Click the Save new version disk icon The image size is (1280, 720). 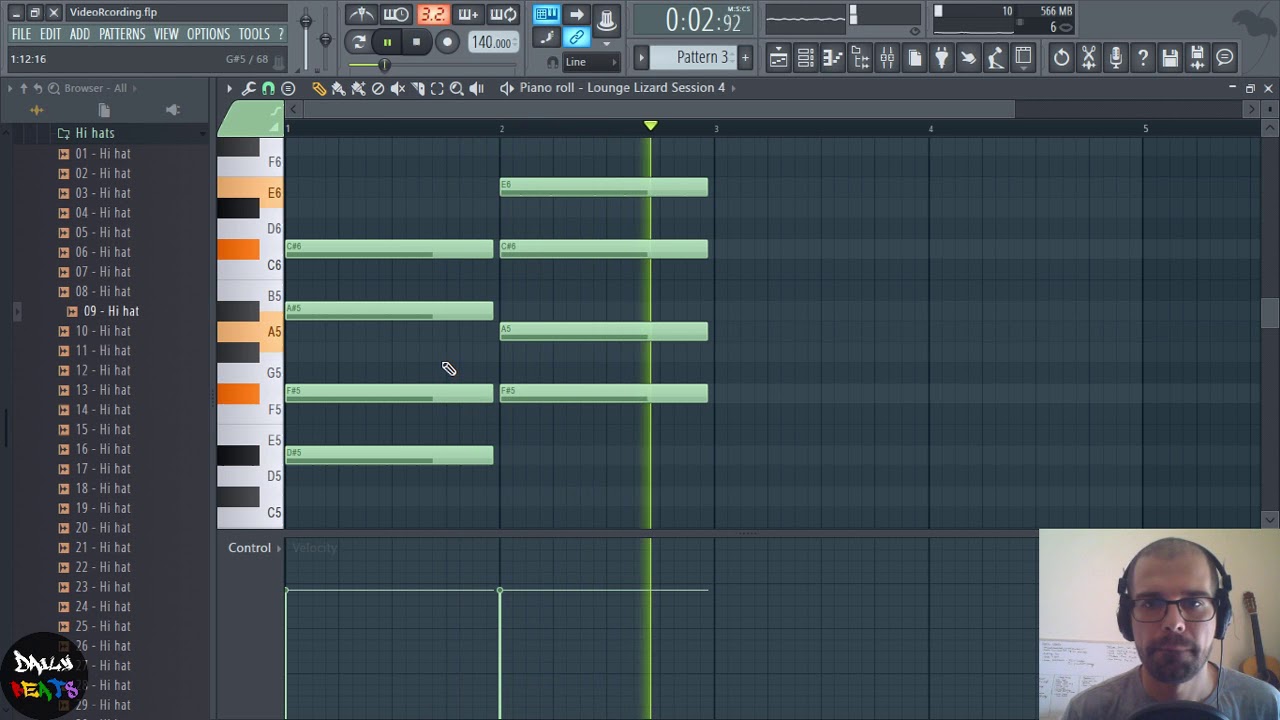[x=1197, y=58]
